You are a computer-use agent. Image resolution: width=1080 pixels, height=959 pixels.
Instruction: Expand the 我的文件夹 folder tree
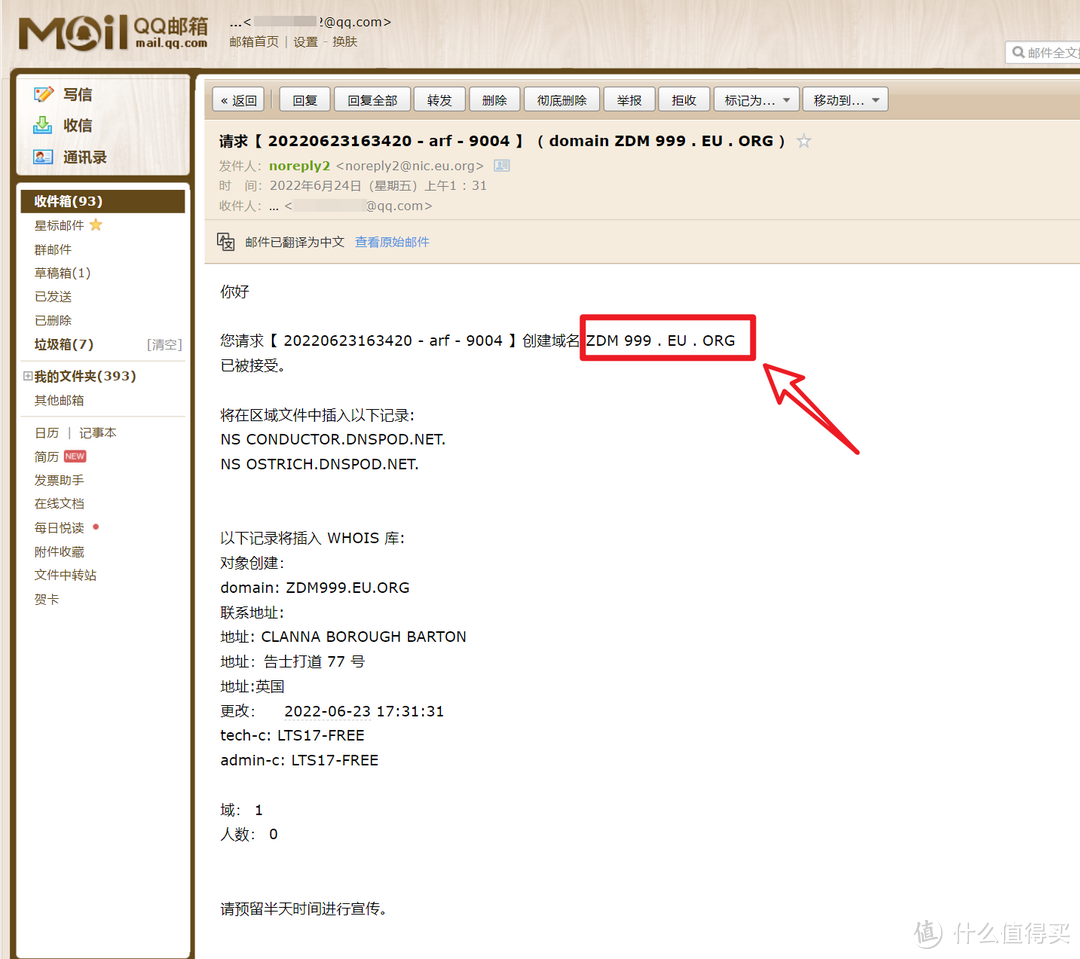click(x=28, y=376)
